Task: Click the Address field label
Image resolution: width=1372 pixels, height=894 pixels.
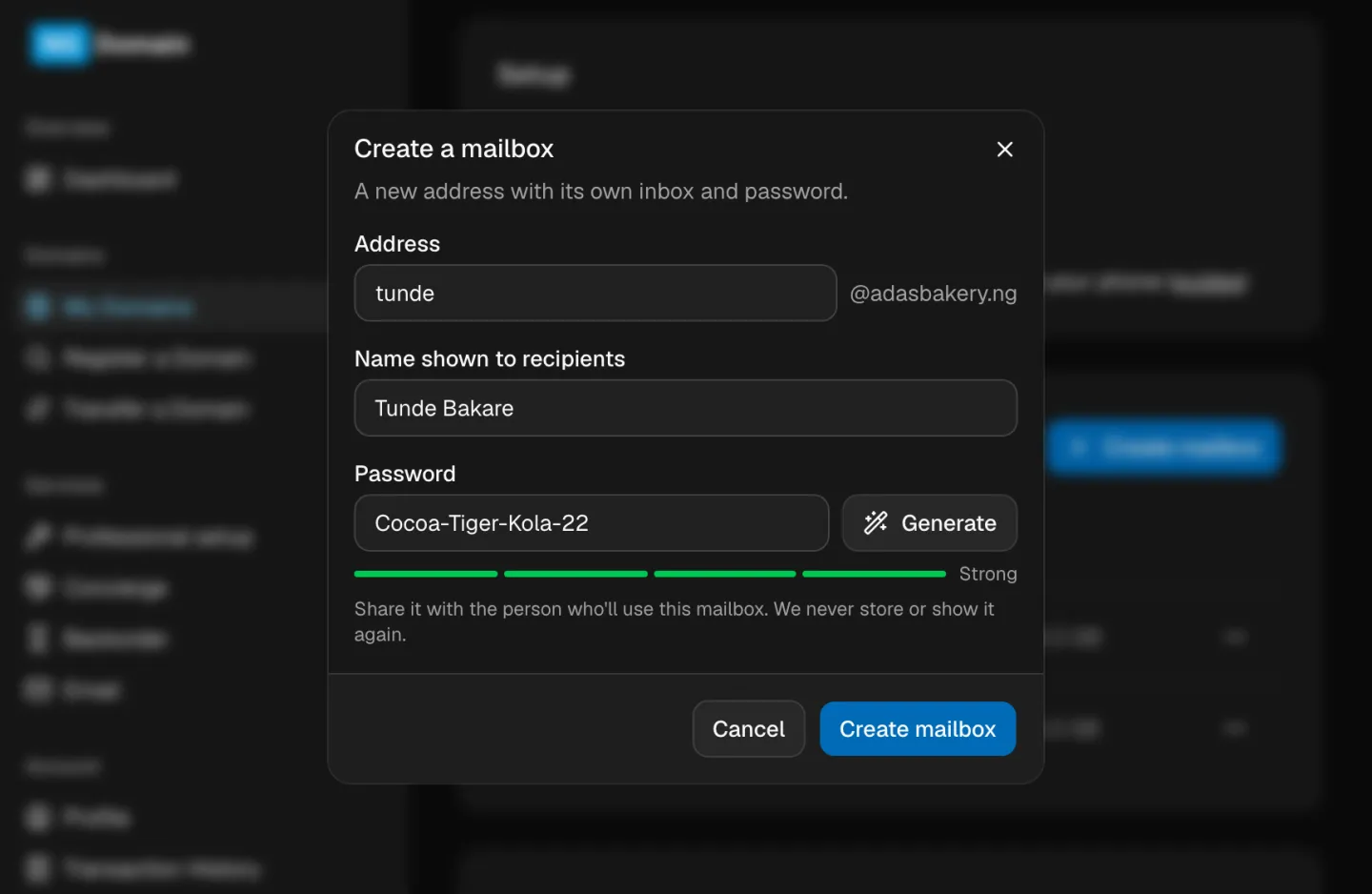Action: pyautogui.click(x=397, y=244)
